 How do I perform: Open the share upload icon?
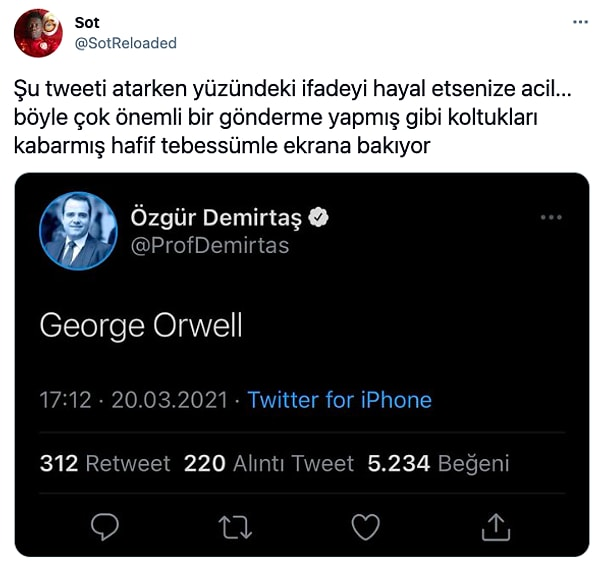pos(495,524)
